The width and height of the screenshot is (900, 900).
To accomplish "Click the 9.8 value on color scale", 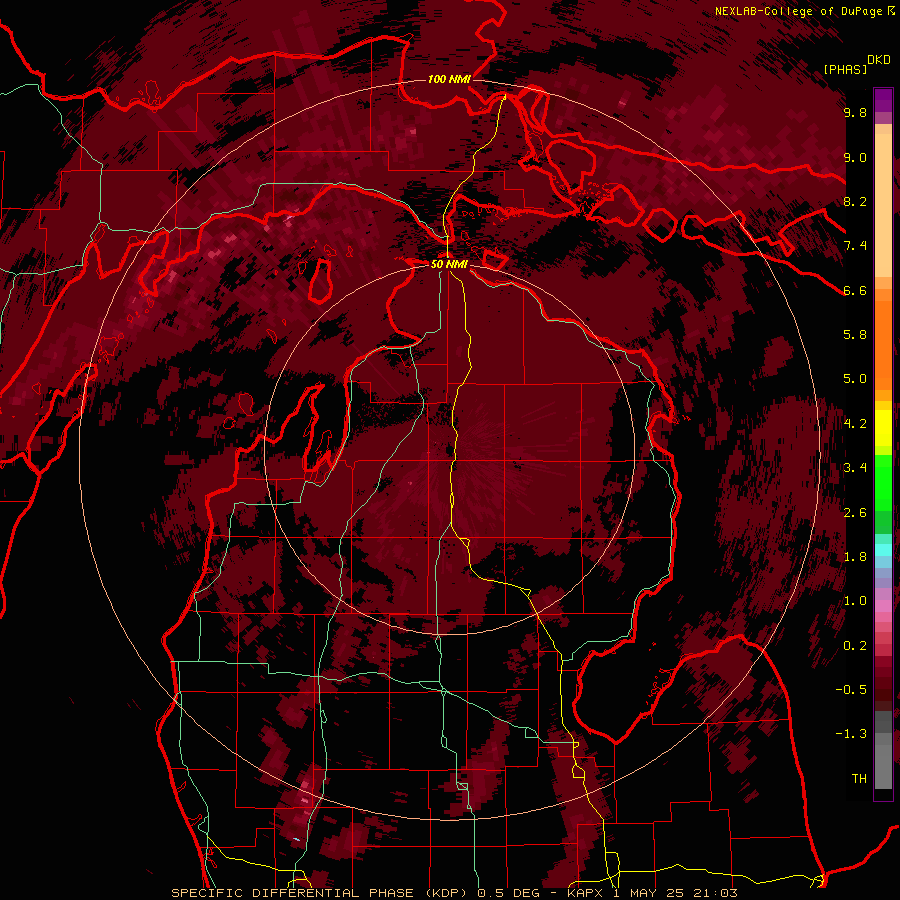I will pyautogui.click(x=855, y=112).
